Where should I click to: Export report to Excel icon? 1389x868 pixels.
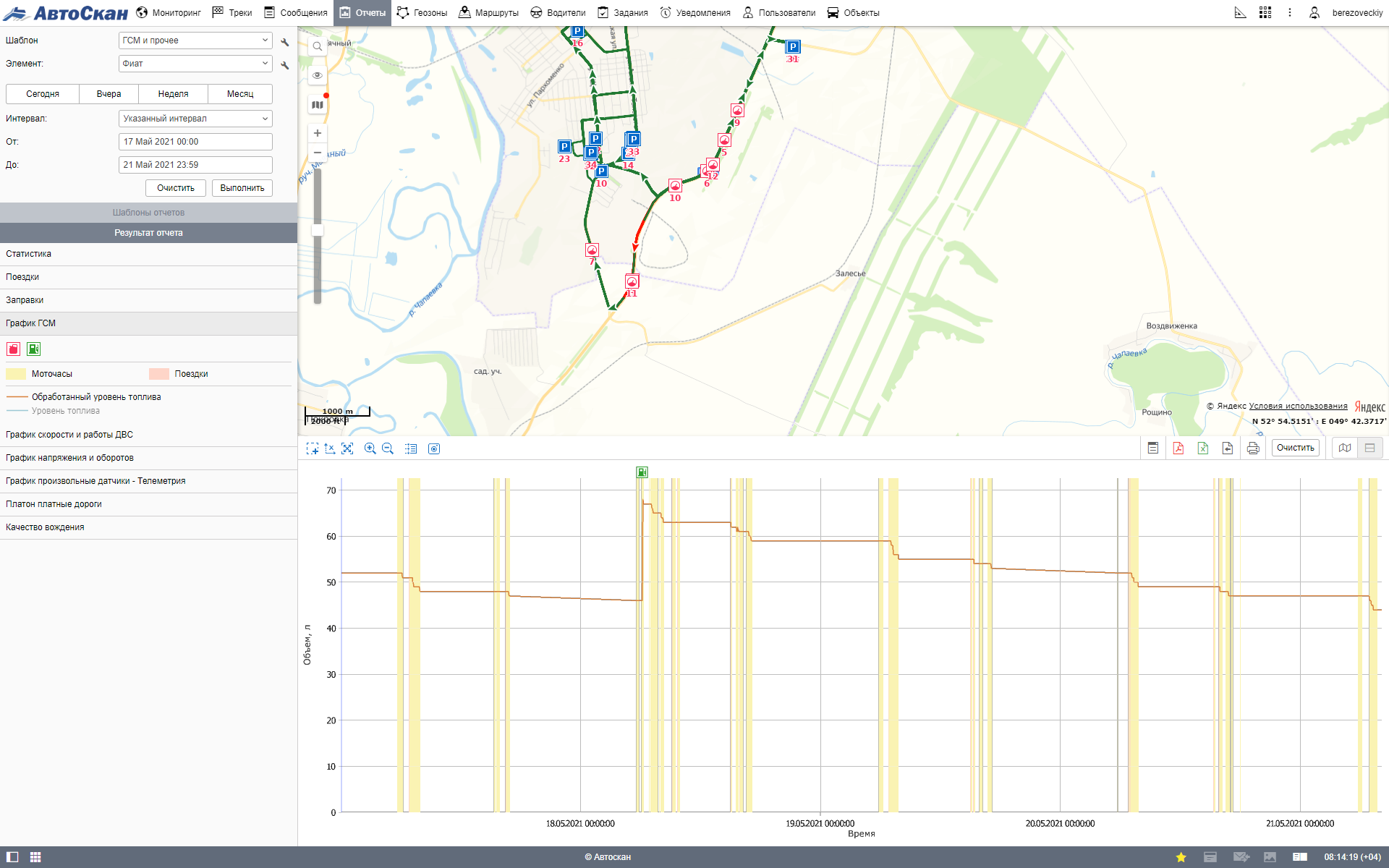1203,448
